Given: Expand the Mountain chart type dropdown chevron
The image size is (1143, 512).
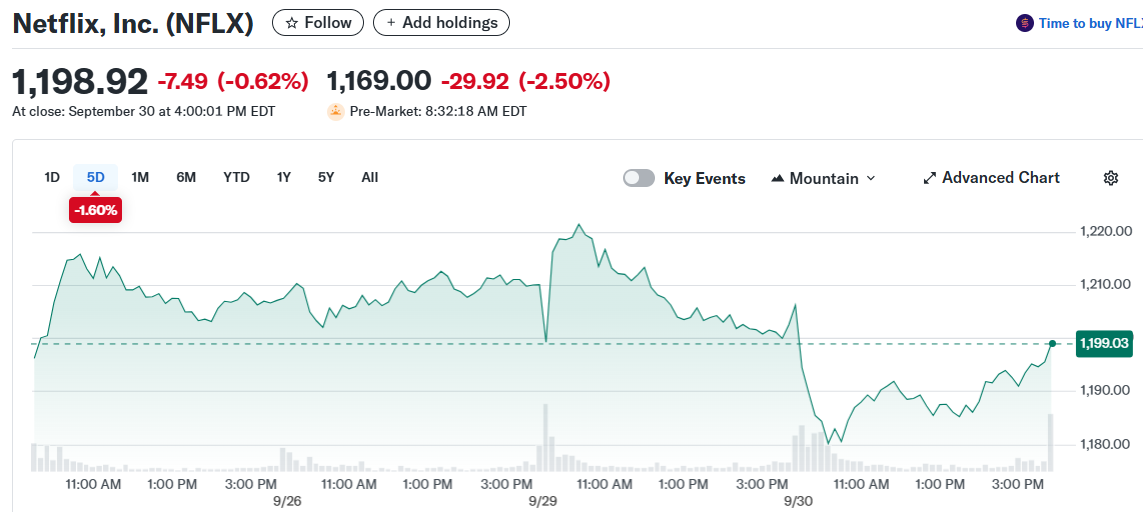Looking at the screenshot, I should [870, 178].
